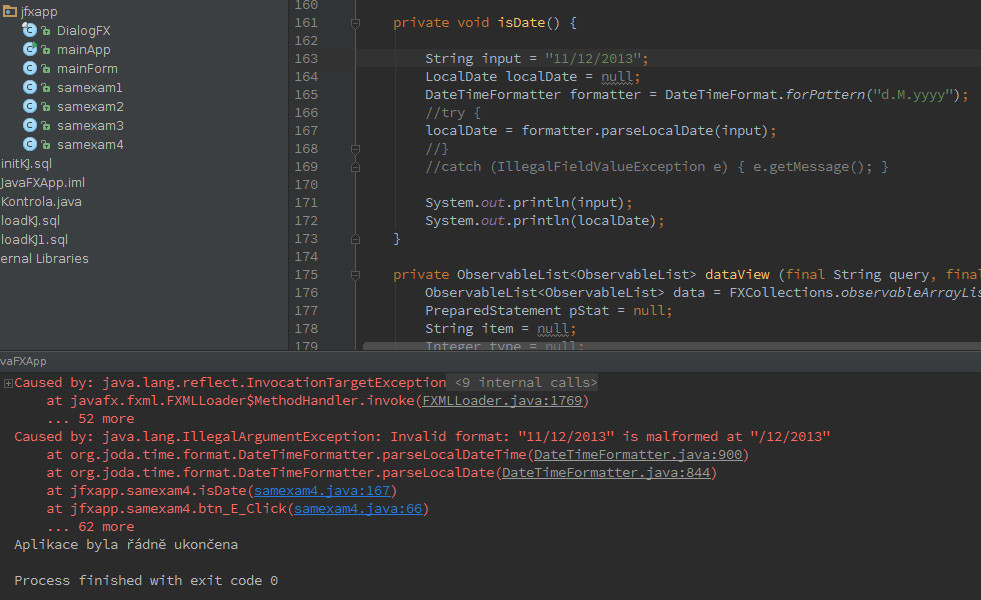Click the "... 62 more" console line

[90, 526]
